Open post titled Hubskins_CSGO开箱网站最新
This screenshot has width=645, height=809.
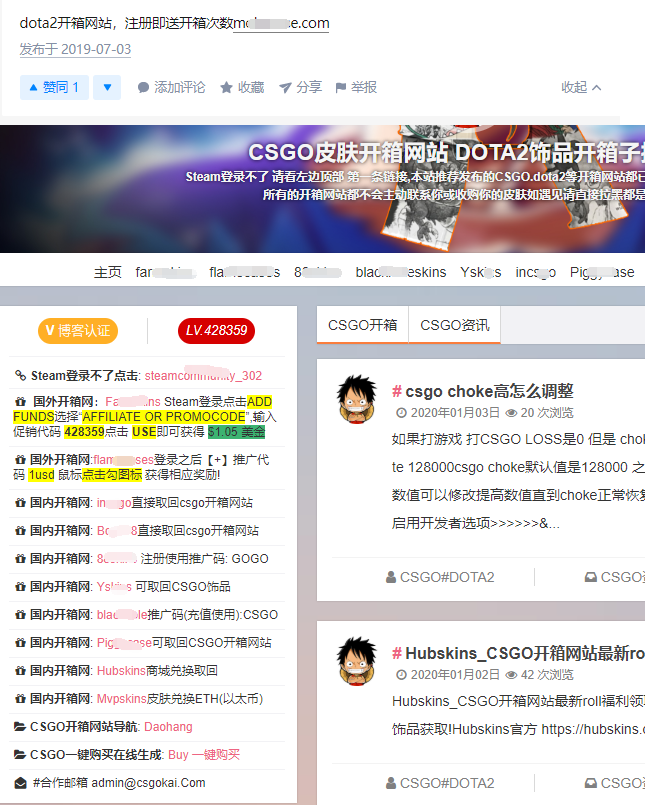pyautogui.click(x=525, y=653)
